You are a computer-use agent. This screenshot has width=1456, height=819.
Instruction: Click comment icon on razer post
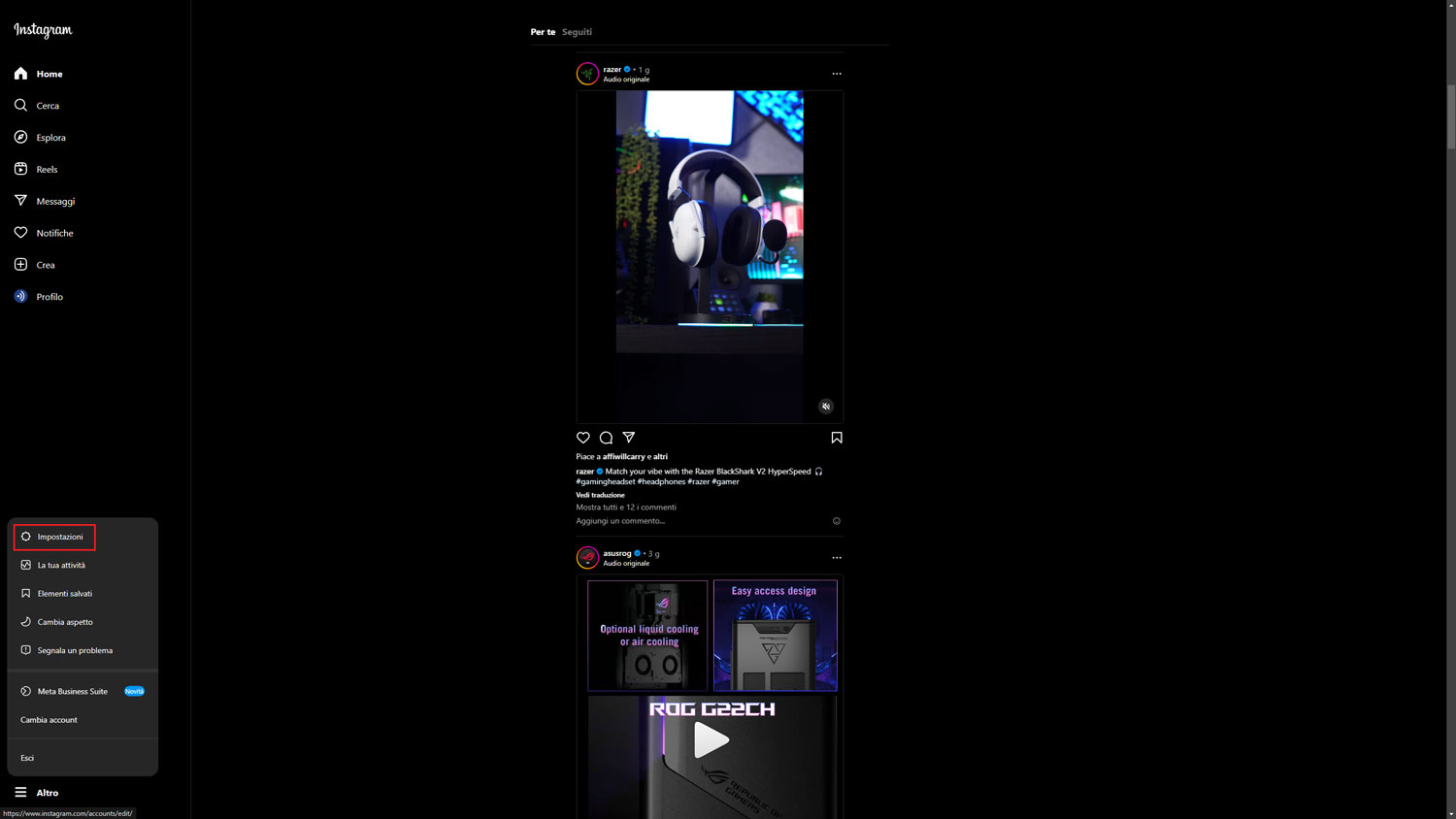point(606,438)
